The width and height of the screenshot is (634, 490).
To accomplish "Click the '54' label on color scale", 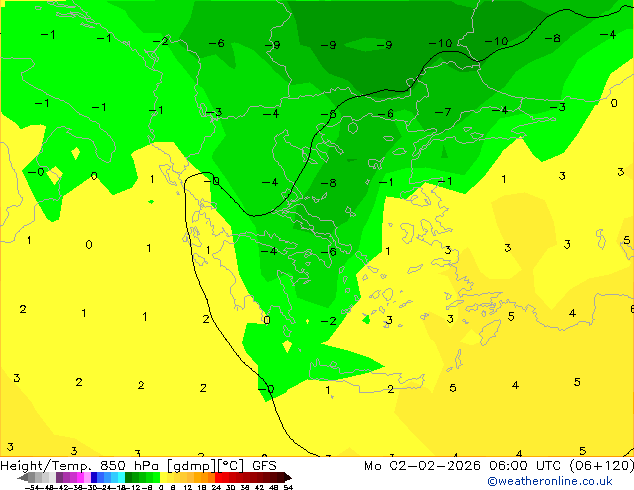I will (x=288, y=488).
